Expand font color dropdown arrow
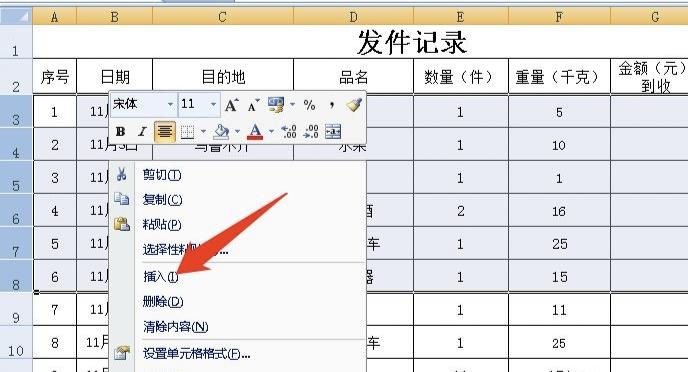This screenshot has height=372, width=688. [271, 132]
